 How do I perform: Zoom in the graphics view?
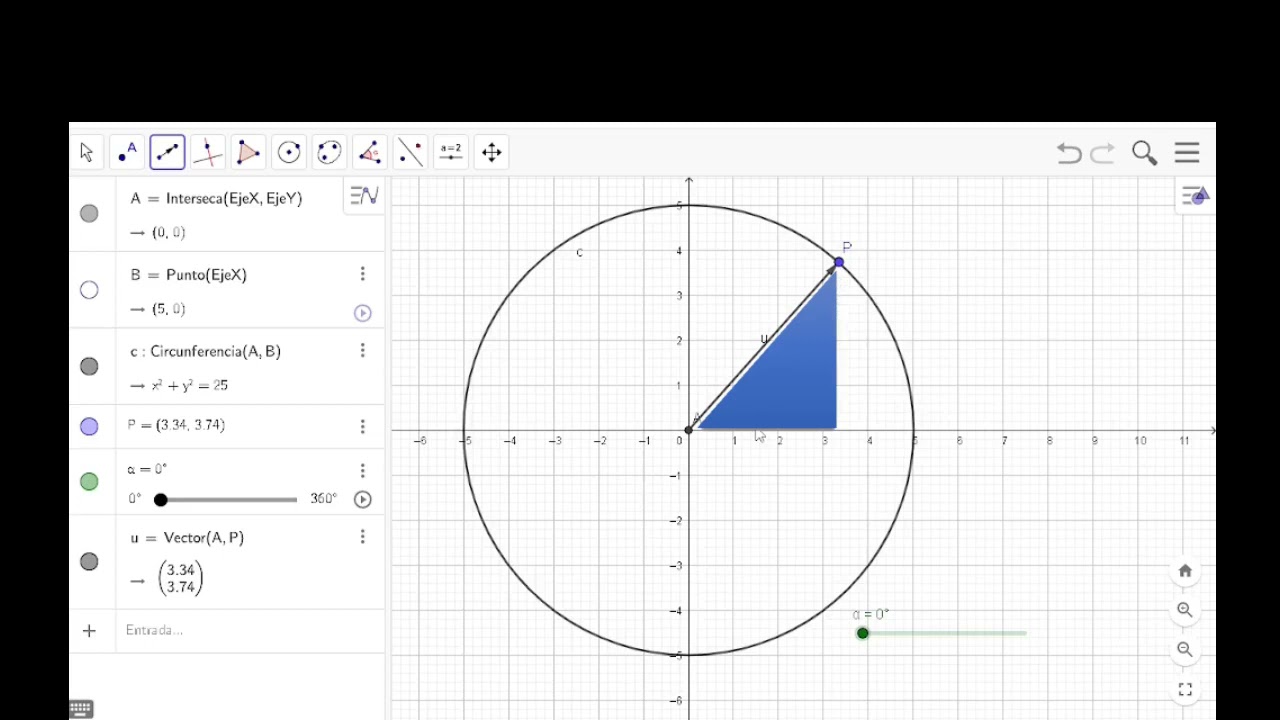coord(1185,610)
